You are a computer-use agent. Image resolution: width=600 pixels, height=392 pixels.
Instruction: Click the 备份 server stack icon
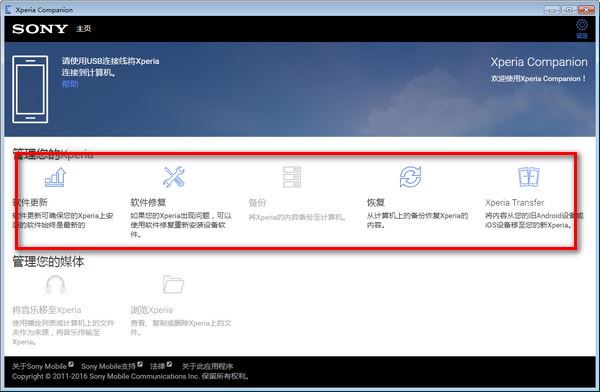pos(292,177)
